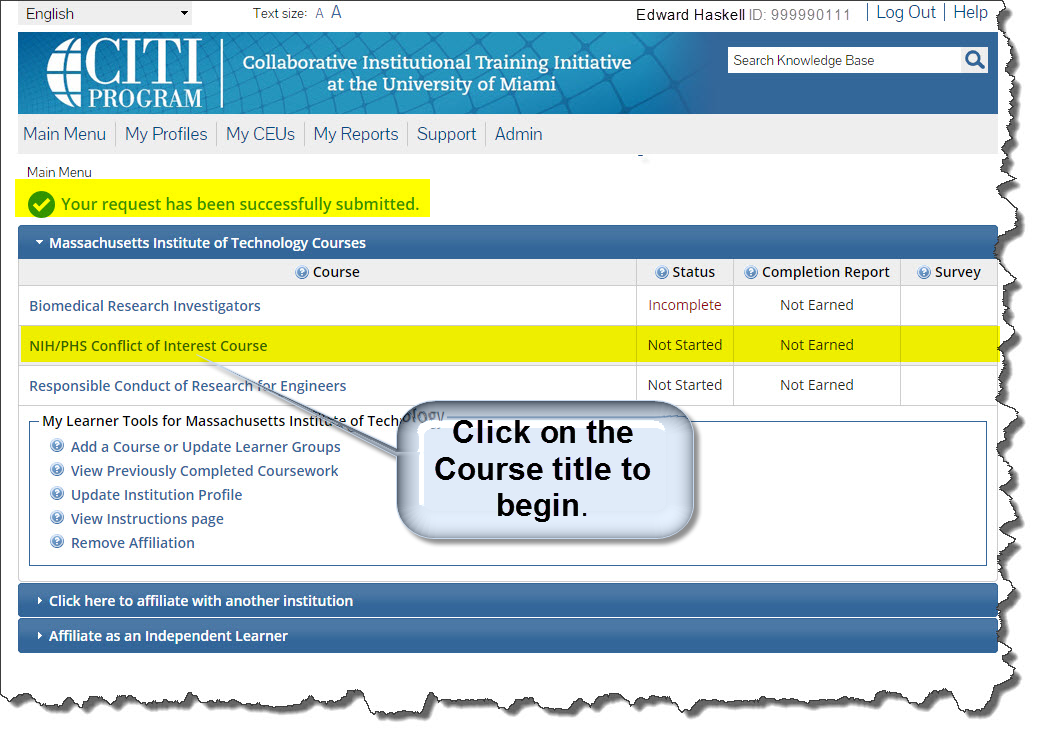The height and width of the screenshot is (734, 1040).
Task: Expand Affiliate as an Independent Learner
Action: point(508,636)
